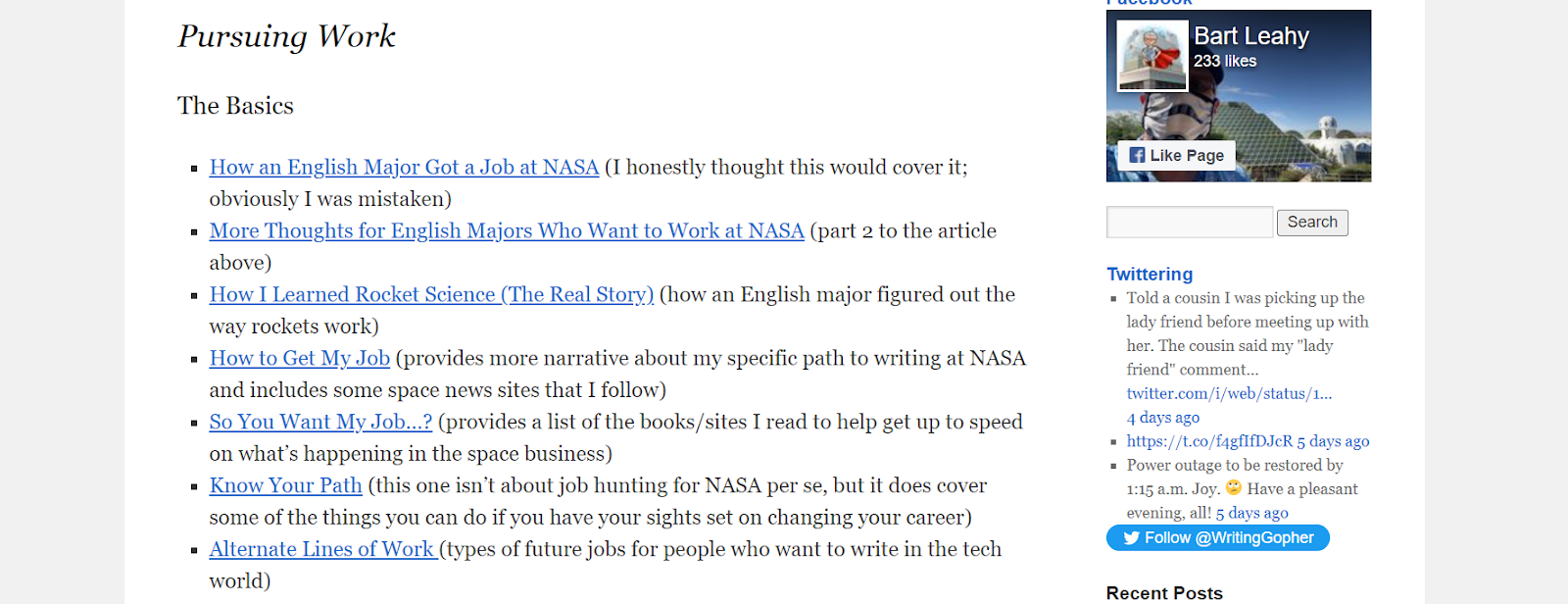Click inside the search input field
This screenshot has height=604, width=1568.
(x=1188, y=222)
